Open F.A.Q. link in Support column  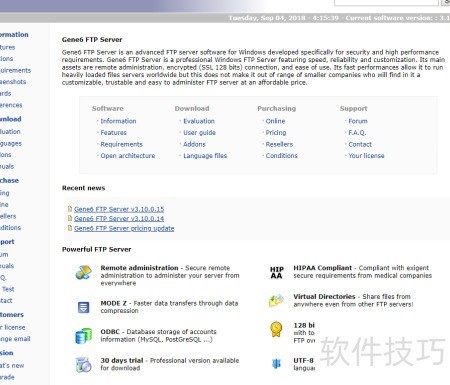point(357,133)
